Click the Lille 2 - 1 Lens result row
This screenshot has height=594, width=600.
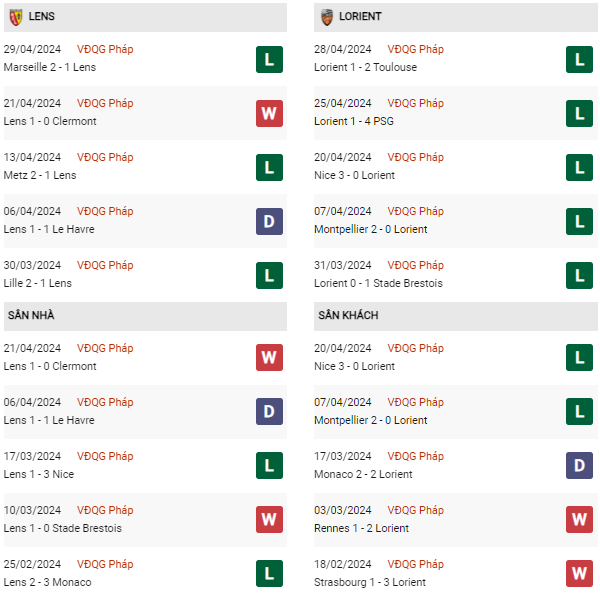click(37, 283)
